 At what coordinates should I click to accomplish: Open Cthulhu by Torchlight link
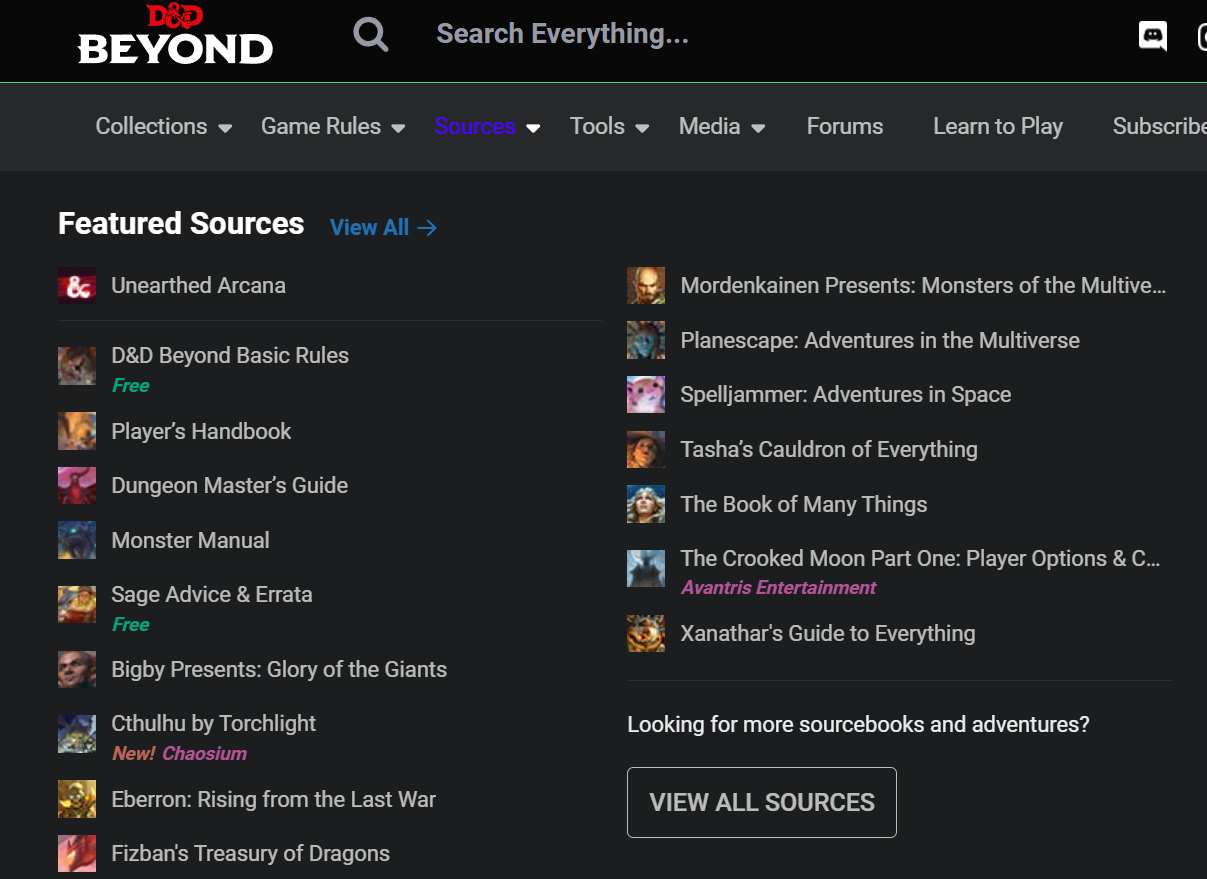point(213,723)
